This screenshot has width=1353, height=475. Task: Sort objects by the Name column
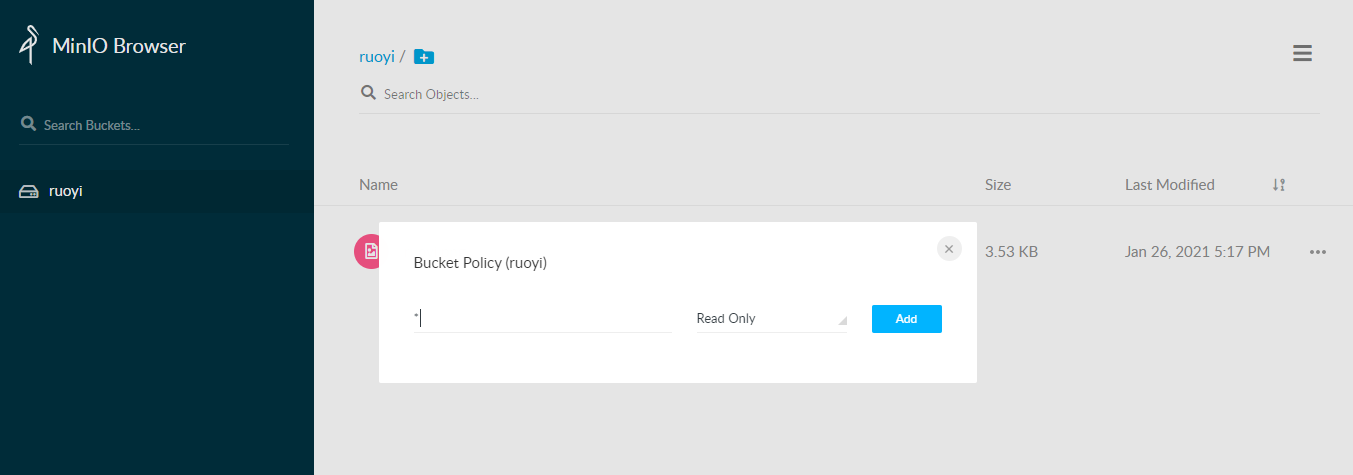(378, 185)
